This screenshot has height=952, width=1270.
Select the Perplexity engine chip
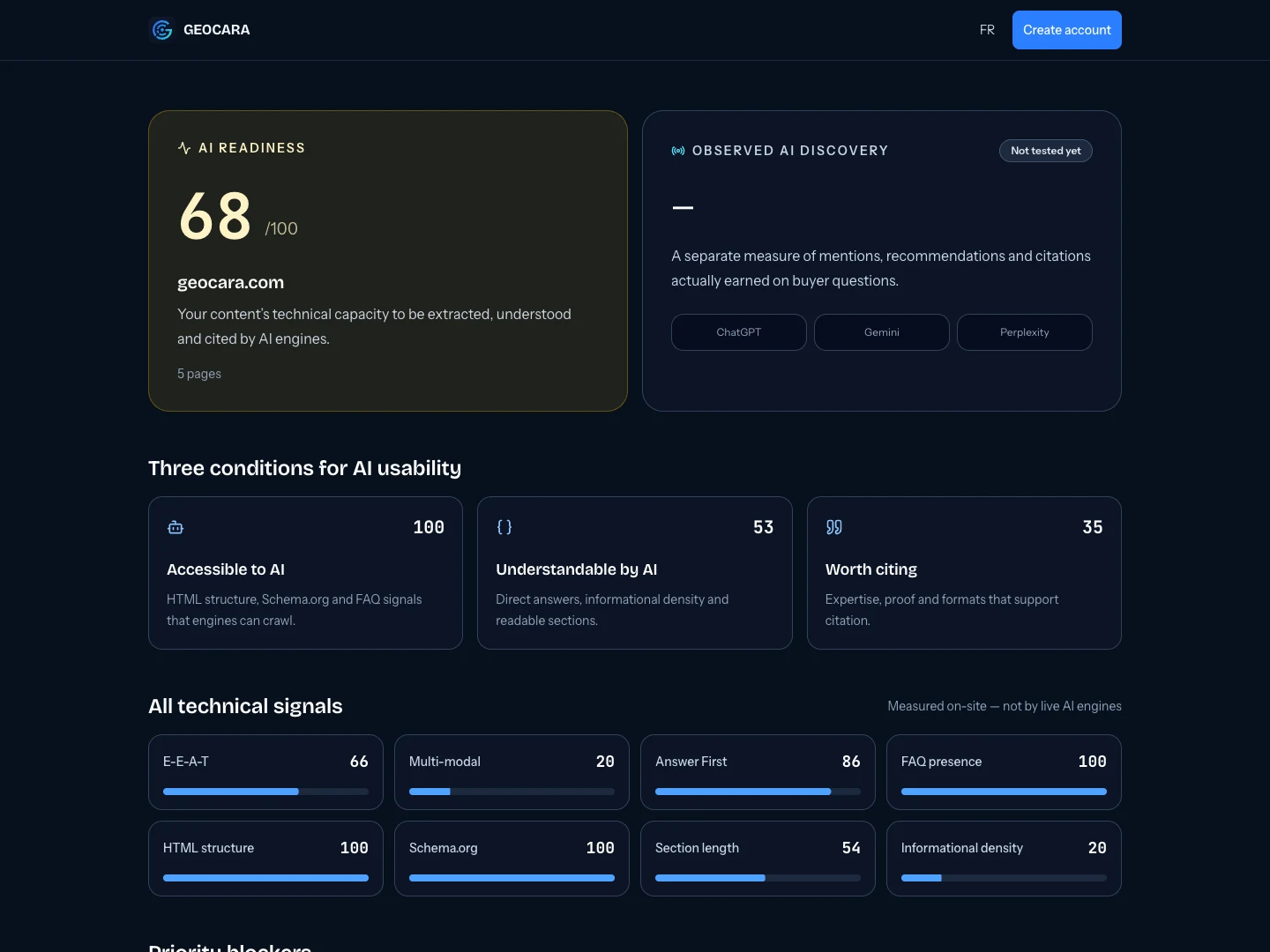1025,332
